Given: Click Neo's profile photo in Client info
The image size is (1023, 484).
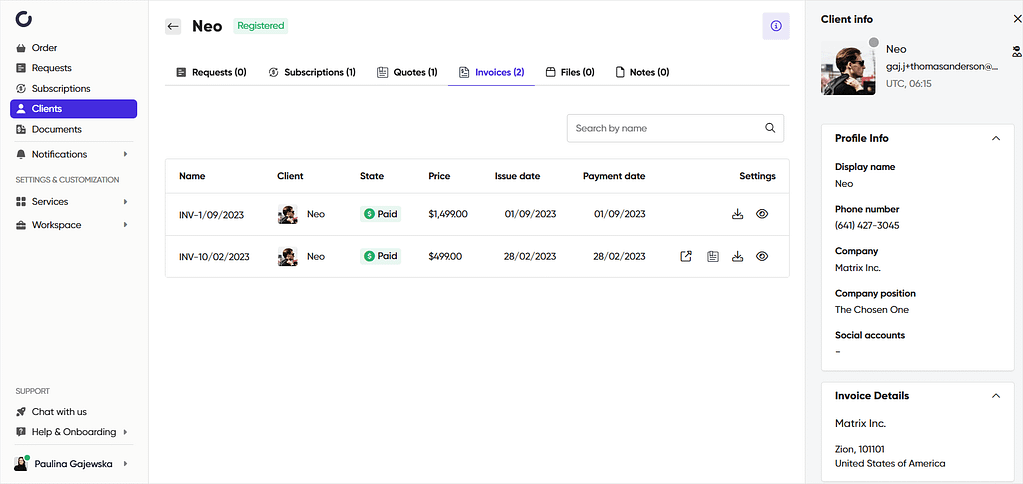Looking at the screenshot, I should coord(848,68).
